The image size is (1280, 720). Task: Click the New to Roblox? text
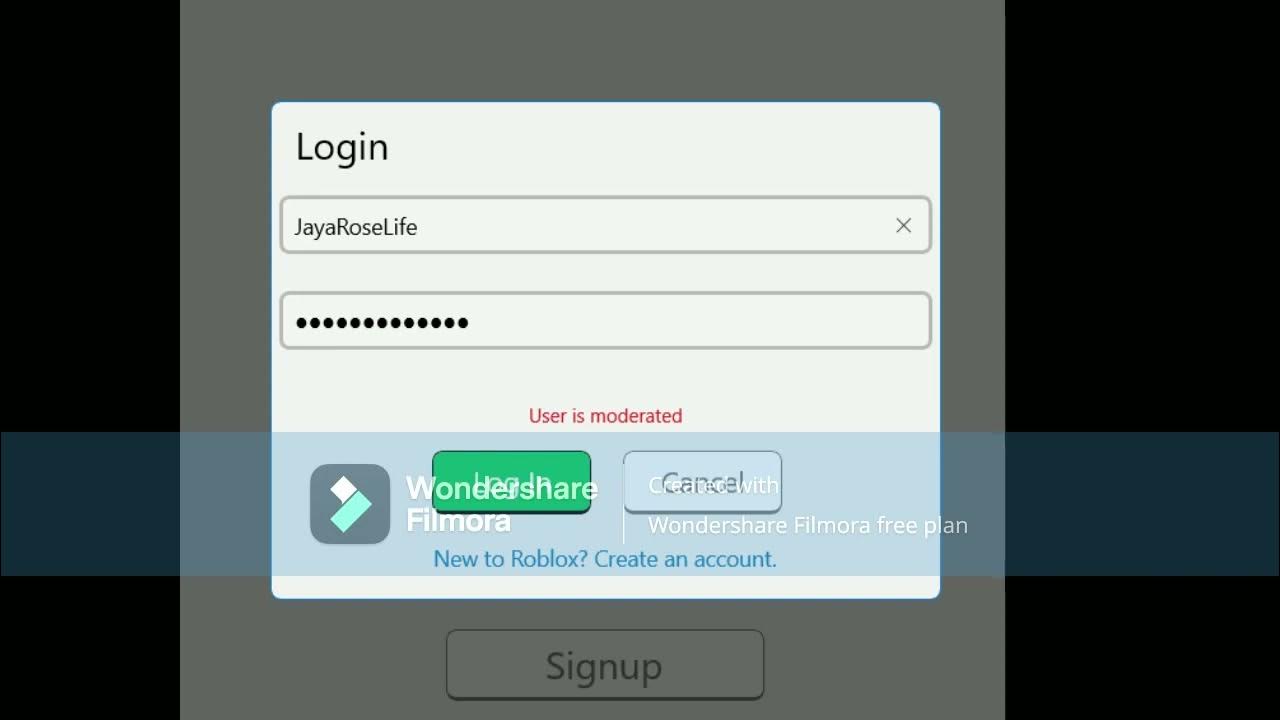click(511, 559)
